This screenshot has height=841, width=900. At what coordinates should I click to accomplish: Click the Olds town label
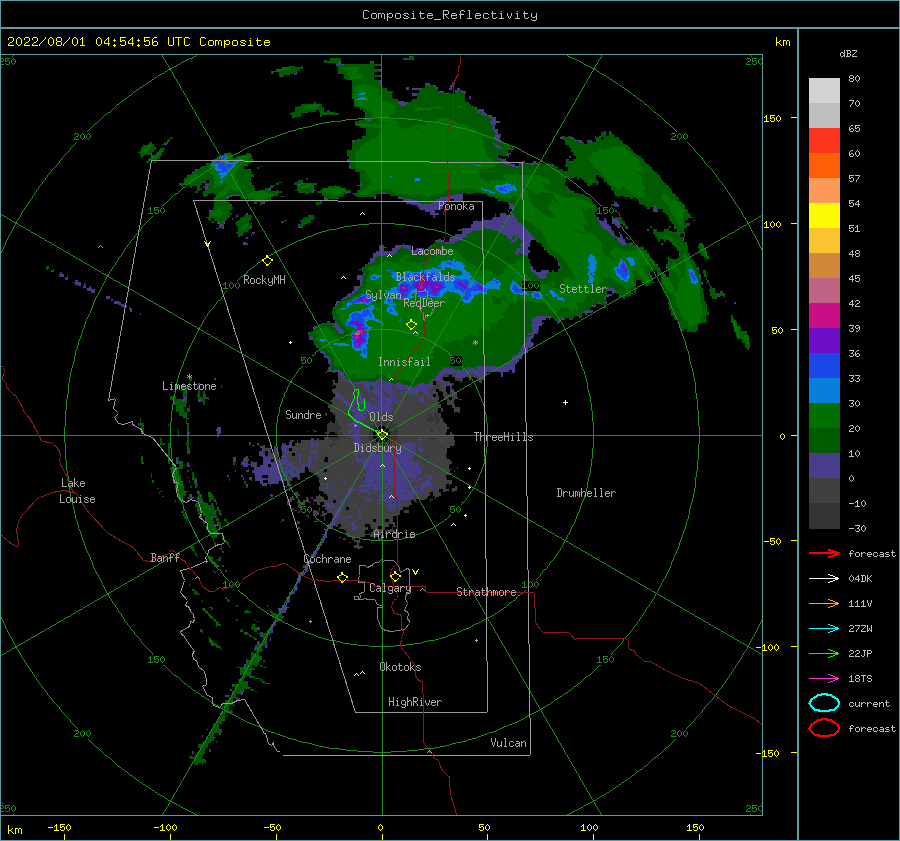(x=381, y=417)
